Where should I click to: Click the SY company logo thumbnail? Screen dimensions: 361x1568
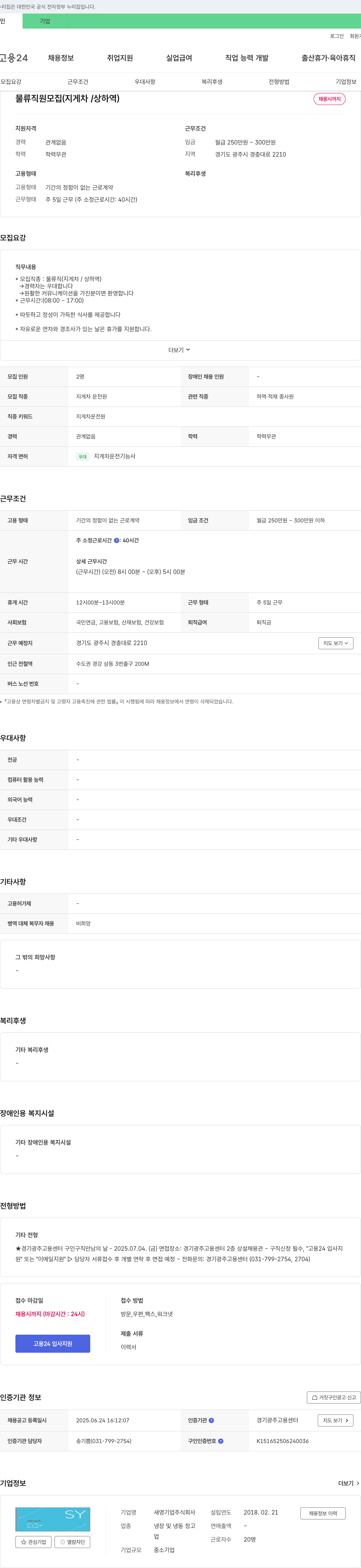click(53, 1519)
